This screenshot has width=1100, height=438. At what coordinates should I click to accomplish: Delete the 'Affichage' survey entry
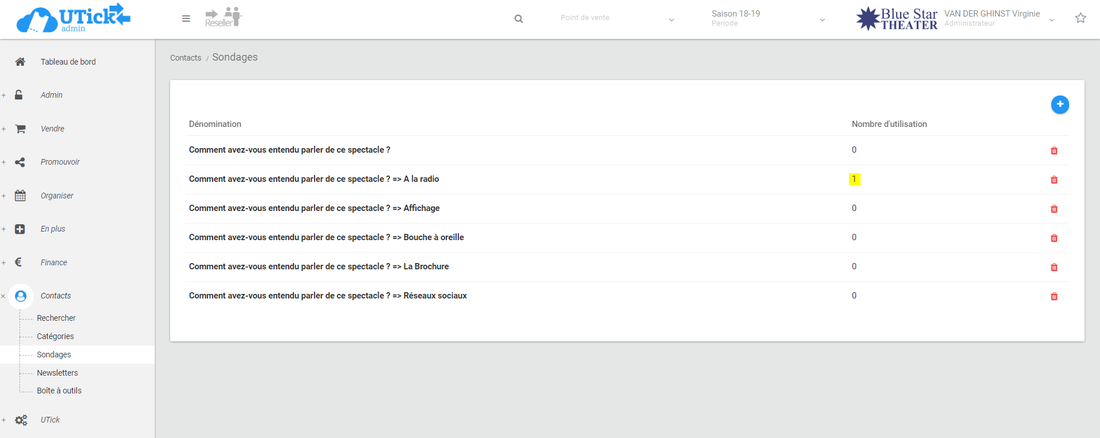[1054, 209]
